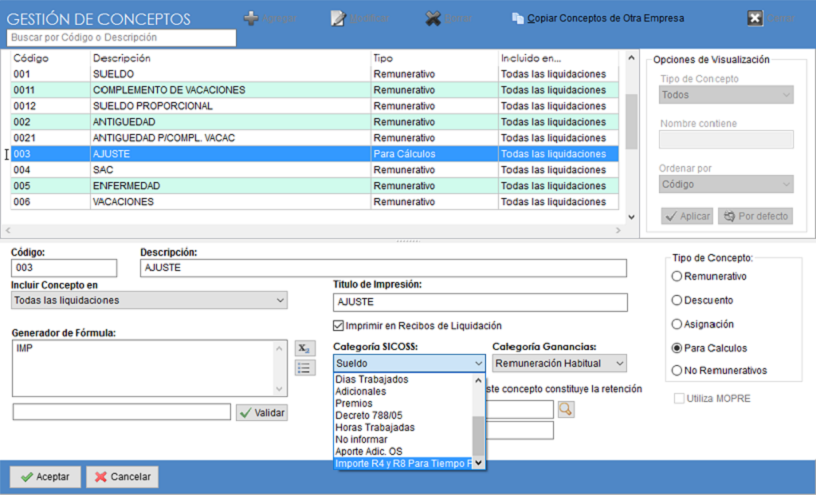Pick Horas Trabajadas from the dropdown list
816x495 pixels.
[374, 427]
